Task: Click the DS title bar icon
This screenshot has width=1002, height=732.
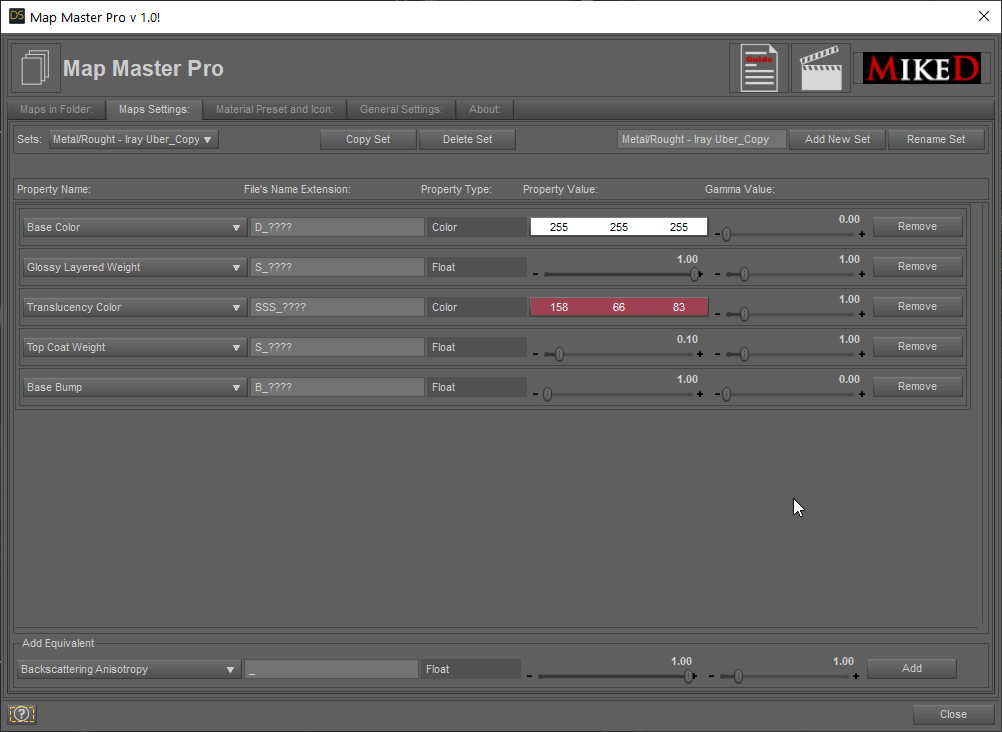Action: [17, 16]
